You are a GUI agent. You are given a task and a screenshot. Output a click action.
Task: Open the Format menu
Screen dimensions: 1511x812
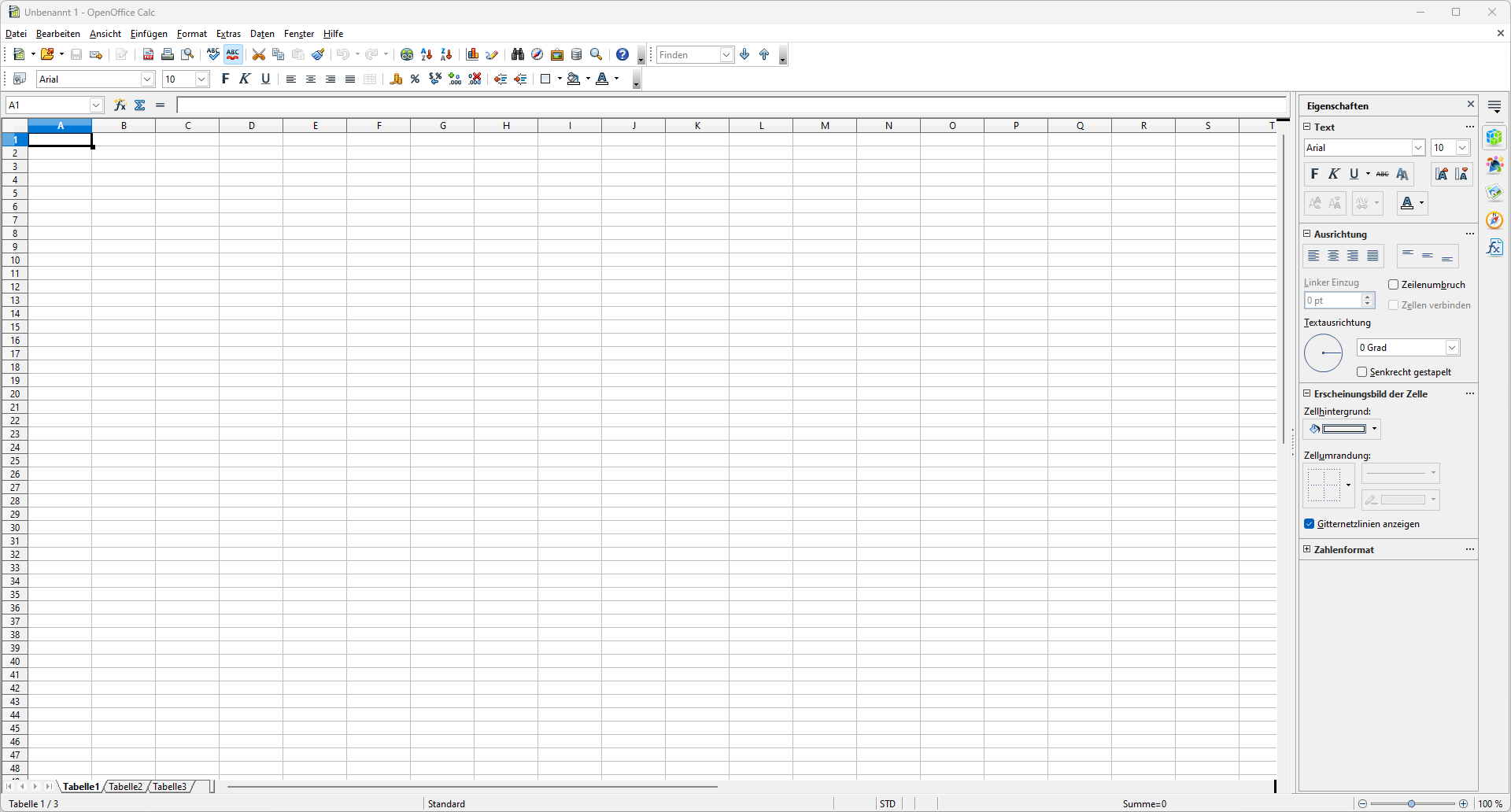[x=192, y=34]
